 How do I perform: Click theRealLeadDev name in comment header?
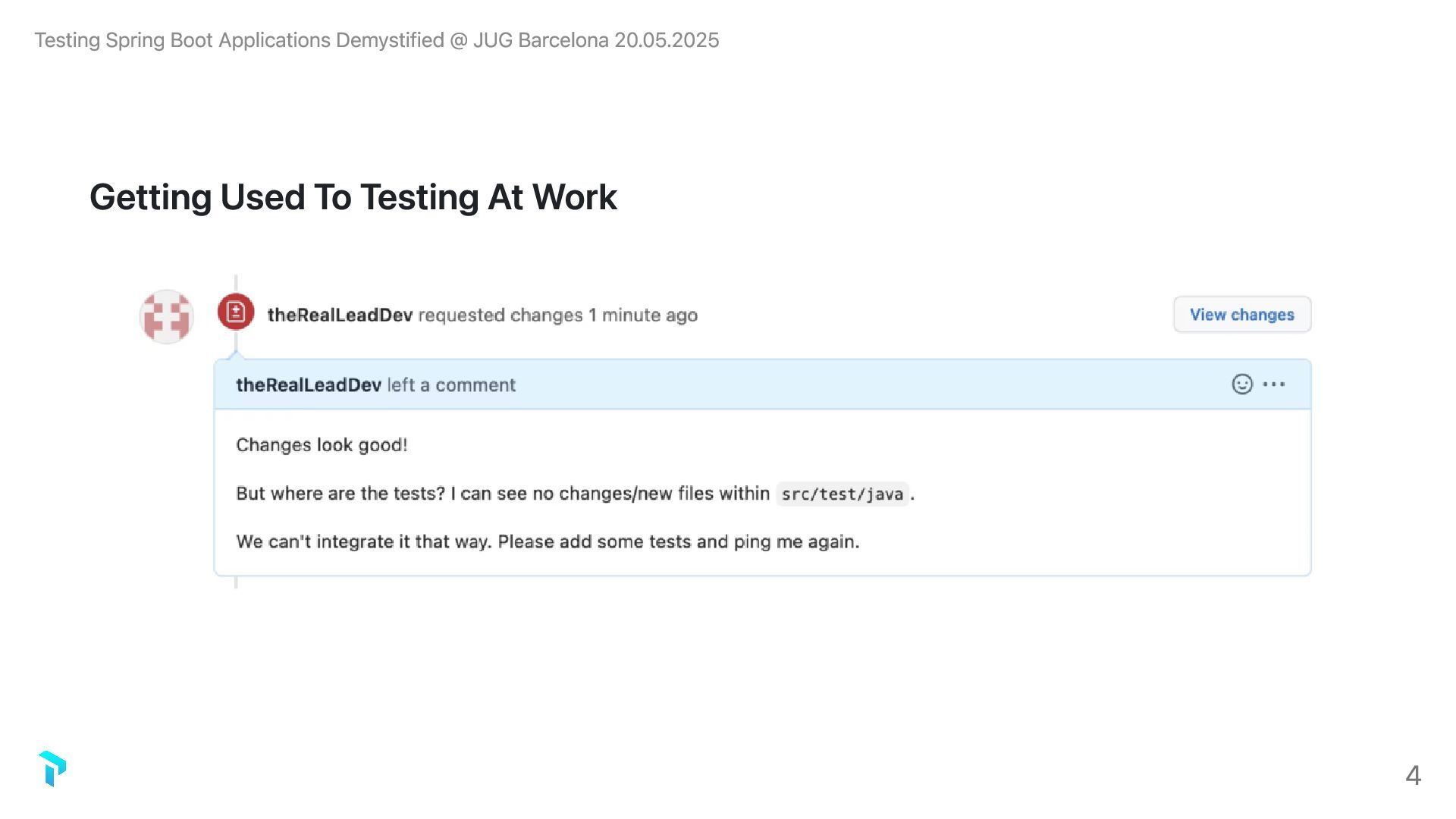point(309,385)
